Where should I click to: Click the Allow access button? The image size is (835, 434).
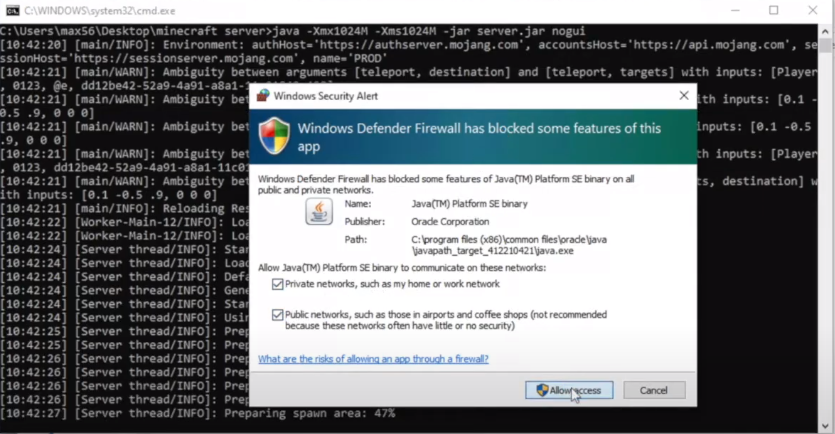pos(569,390)
